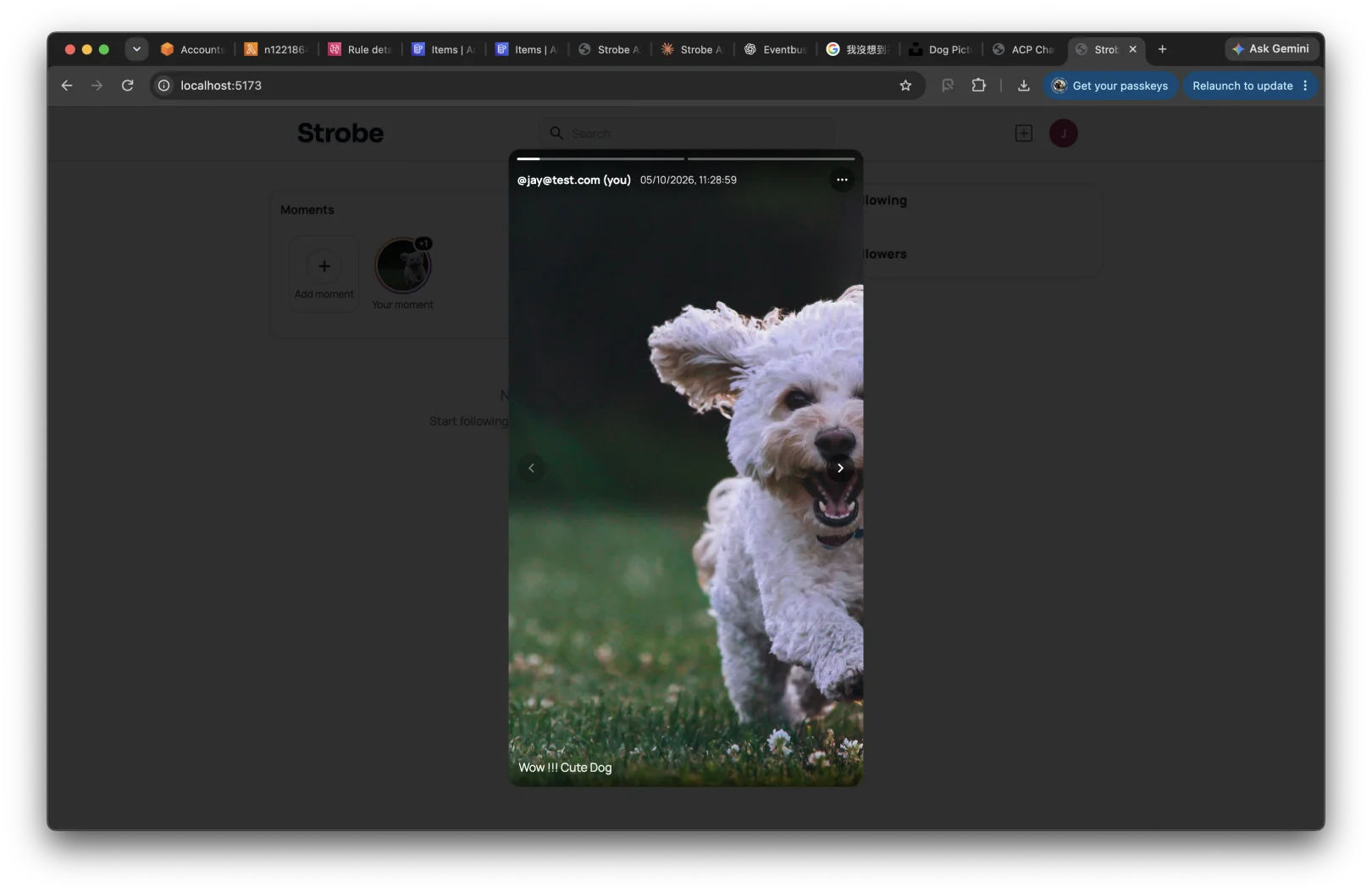Click the Add moment plus button

(x=324, y=266)
